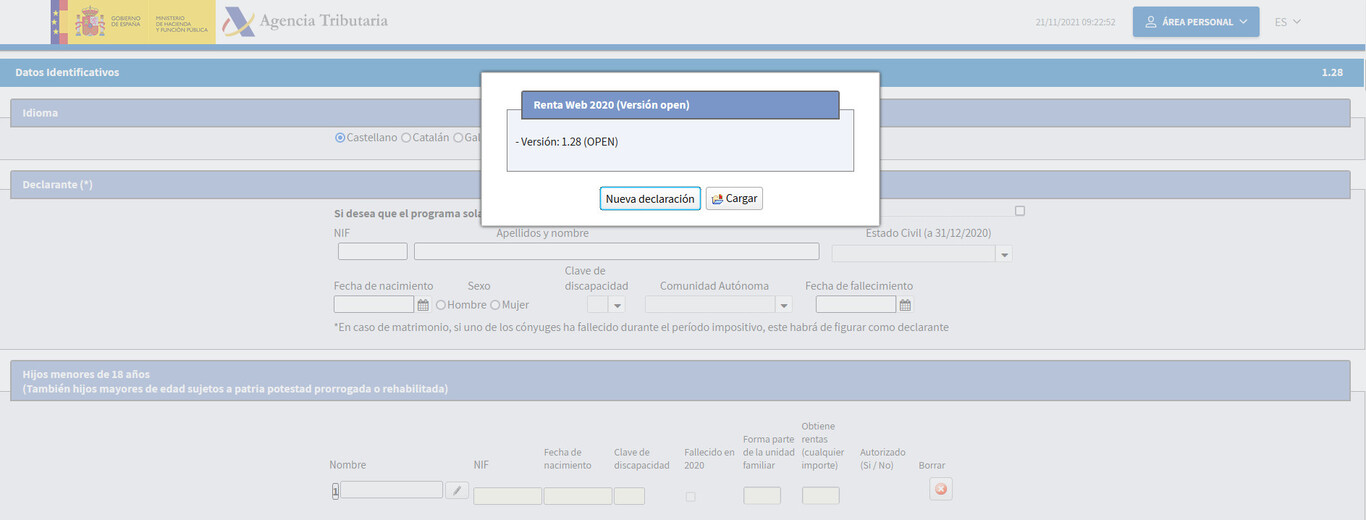Select the Castellano language option
This screenshot has height=520, width=1366.
(341, 138)
